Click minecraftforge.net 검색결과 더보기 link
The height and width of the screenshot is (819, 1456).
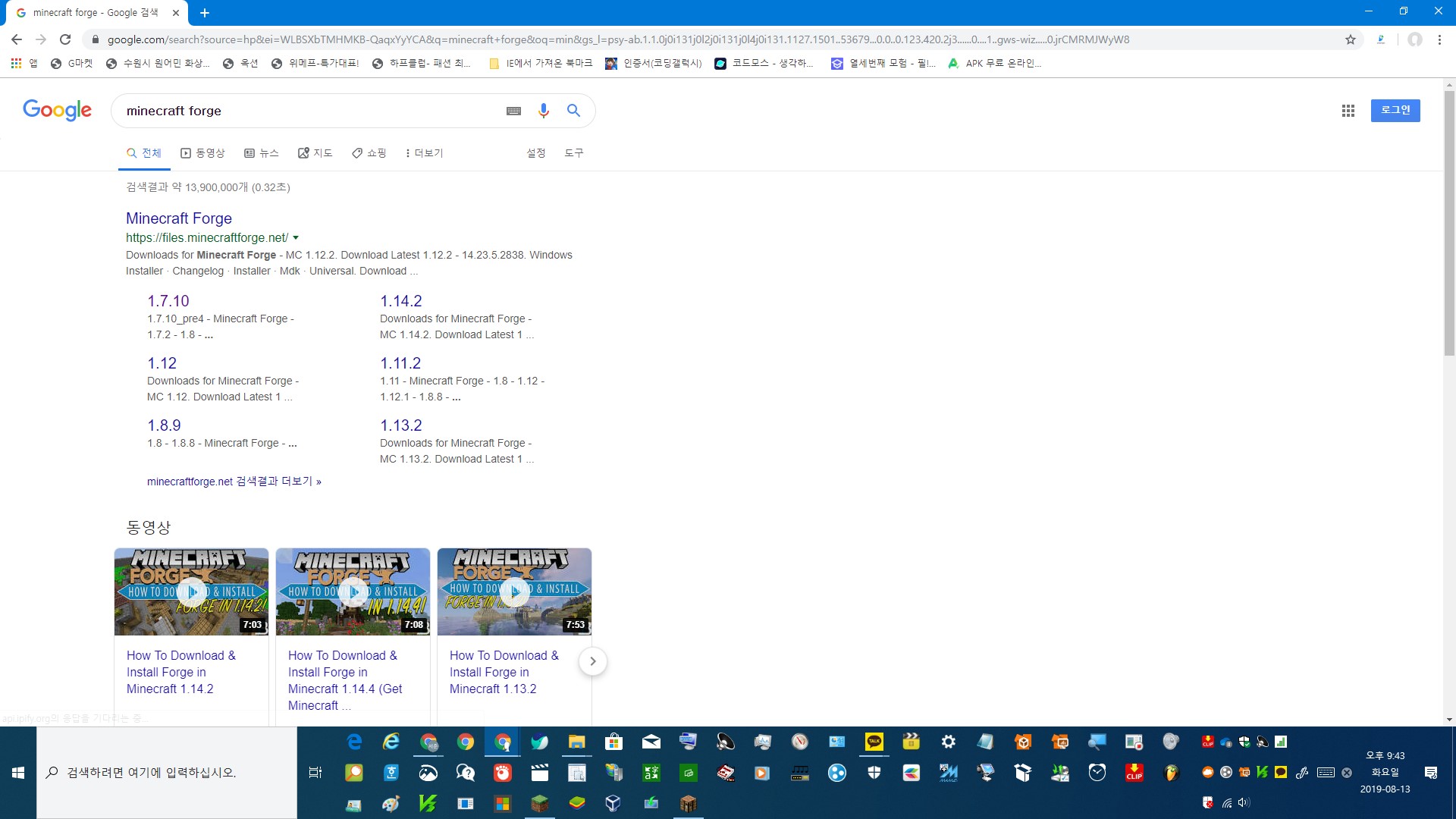click(234, 482)
